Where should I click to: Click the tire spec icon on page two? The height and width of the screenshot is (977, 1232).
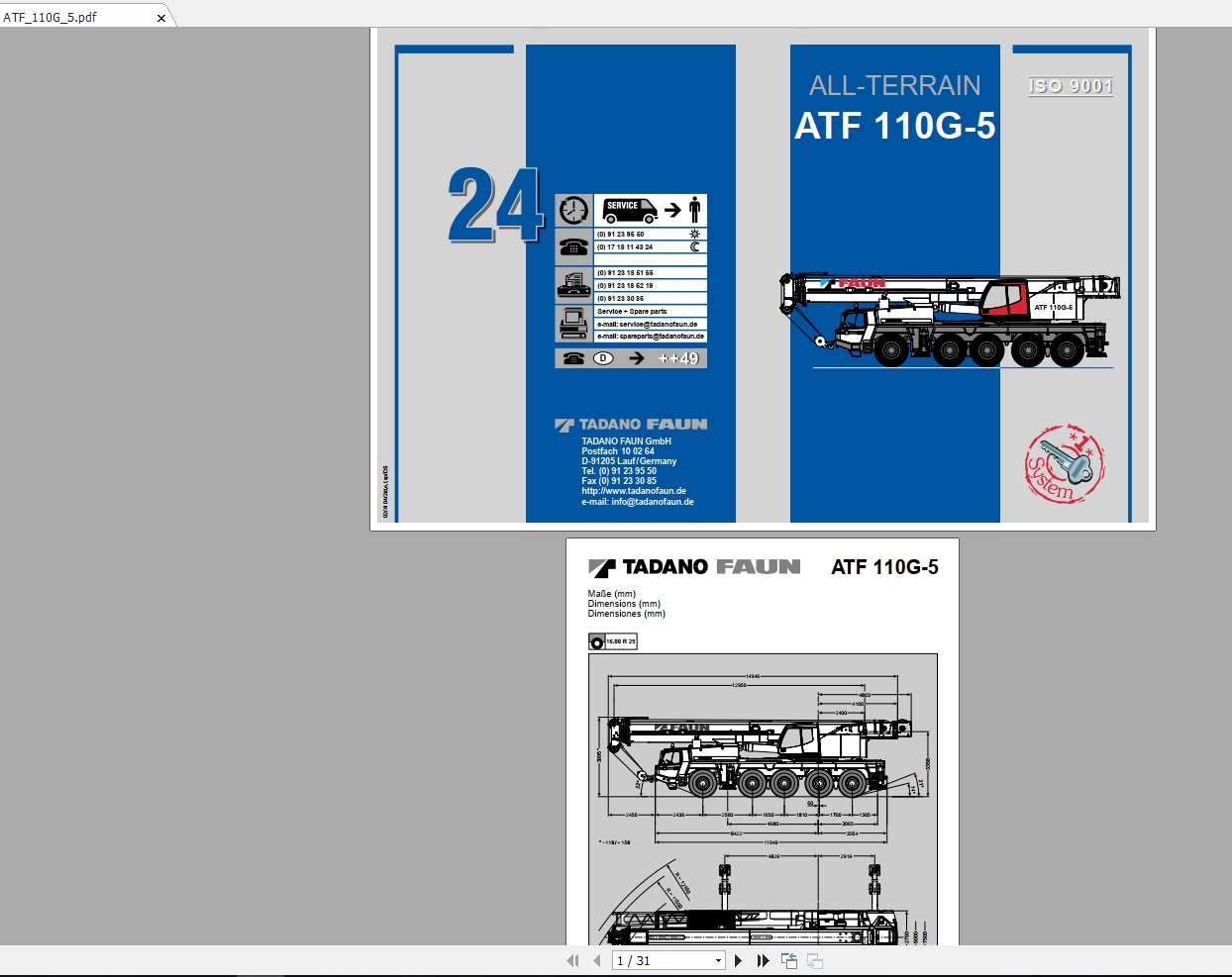[x=612, y=640]
